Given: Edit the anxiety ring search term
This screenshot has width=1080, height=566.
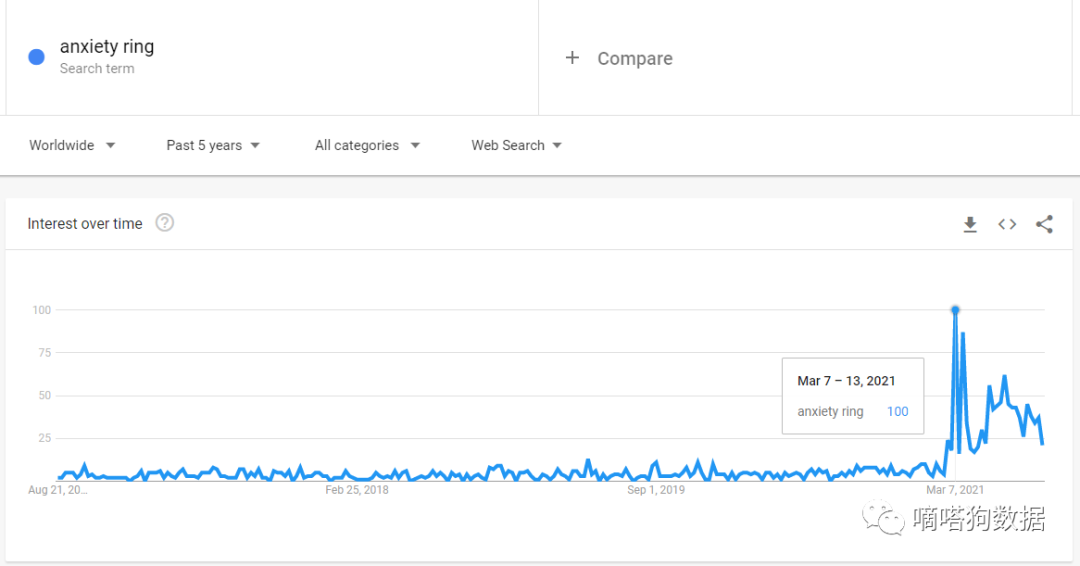Looking at the screenshot, I should (x=107, y=47).
